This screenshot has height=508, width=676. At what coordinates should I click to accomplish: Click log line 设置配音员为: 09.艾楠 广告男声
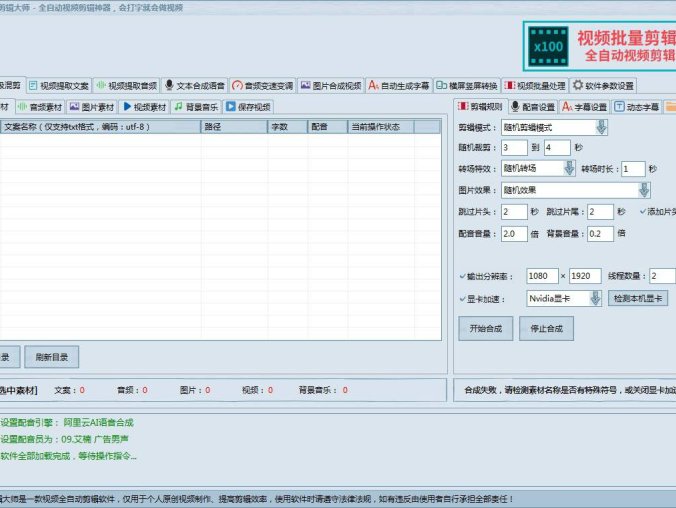(x=64, y=439)
